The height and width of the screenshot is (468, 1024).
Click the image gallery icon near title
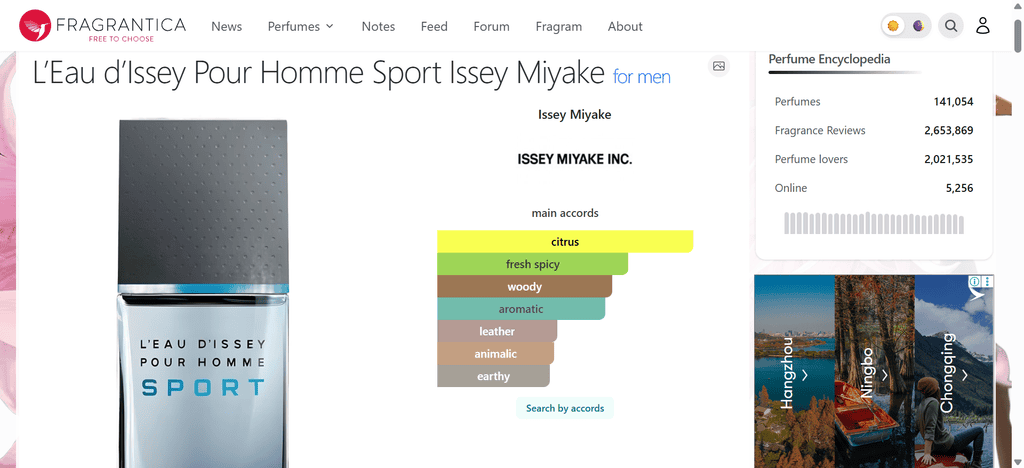click(x=719, y=66)
